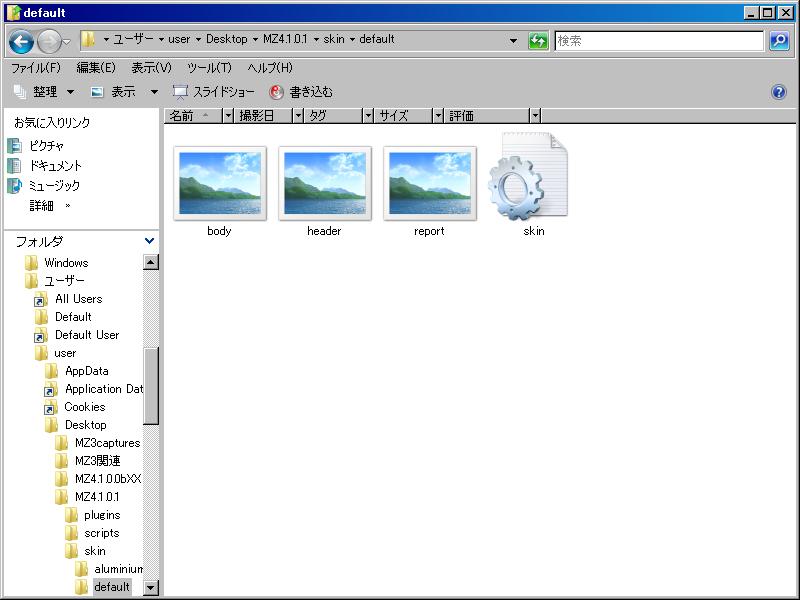Open the 整理 organize dropdown
The height and width of the screenshot is (600, 800).
tap(44, 92)
